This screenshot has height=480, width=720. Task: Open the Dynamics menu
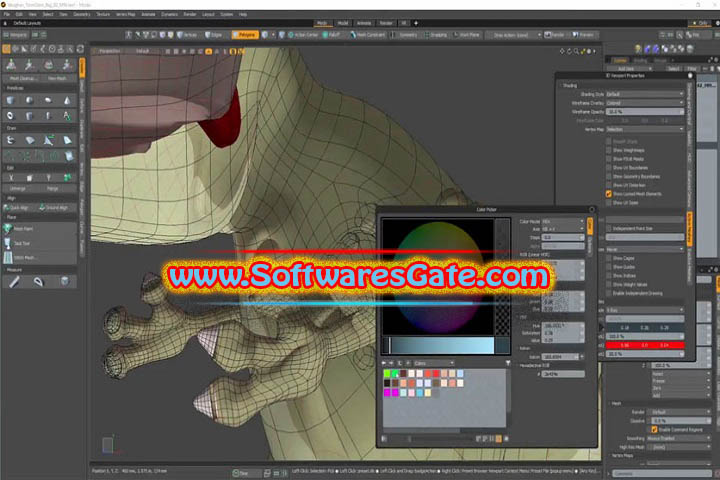tap(169, 14)
